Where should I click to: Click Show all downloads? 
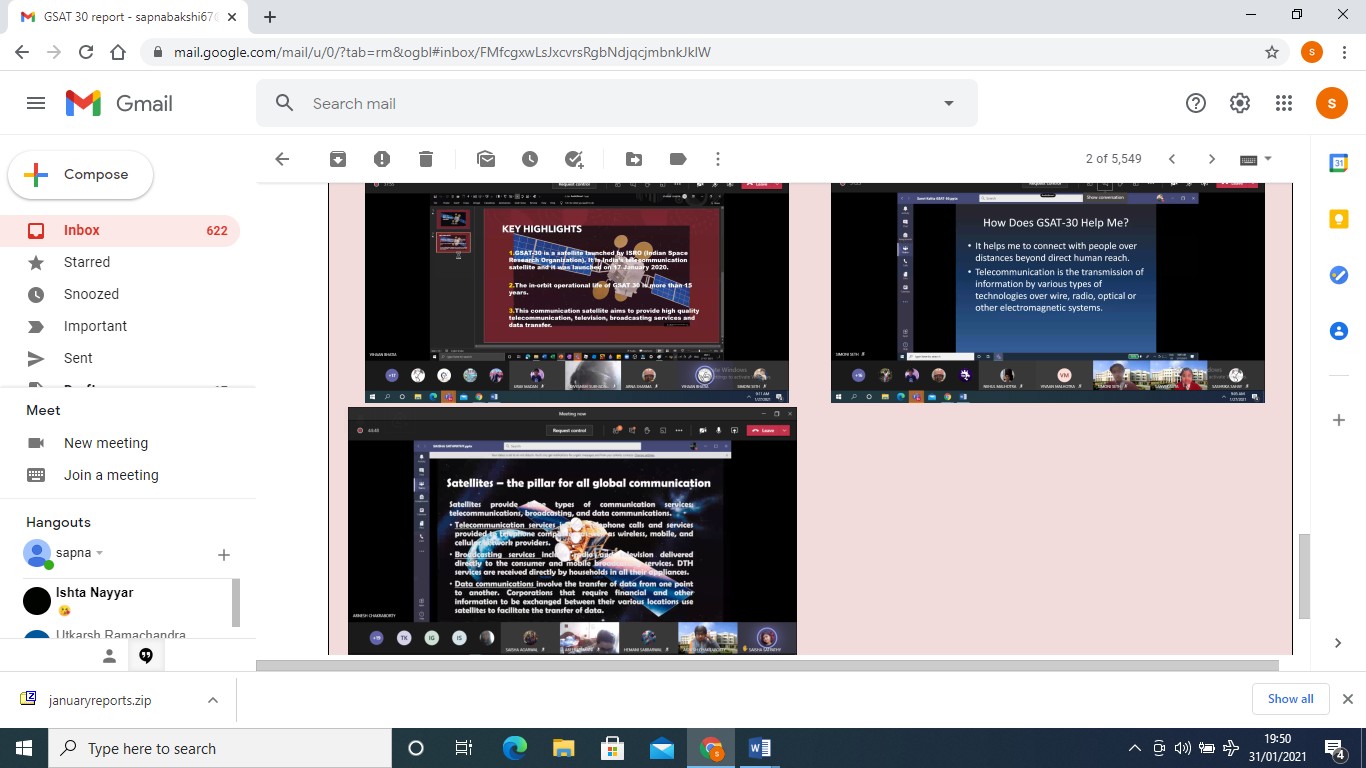[1290, 699]
